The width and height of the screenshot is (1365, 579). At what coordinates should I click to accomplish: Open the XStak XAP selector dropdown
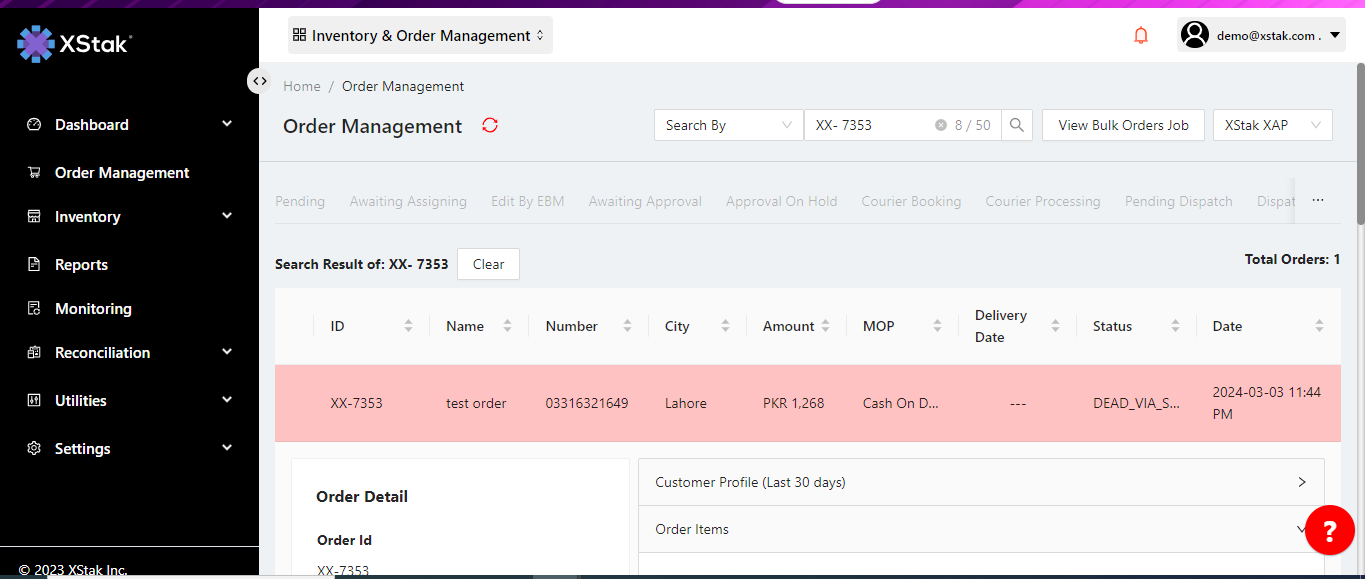tap(1272, 125)
